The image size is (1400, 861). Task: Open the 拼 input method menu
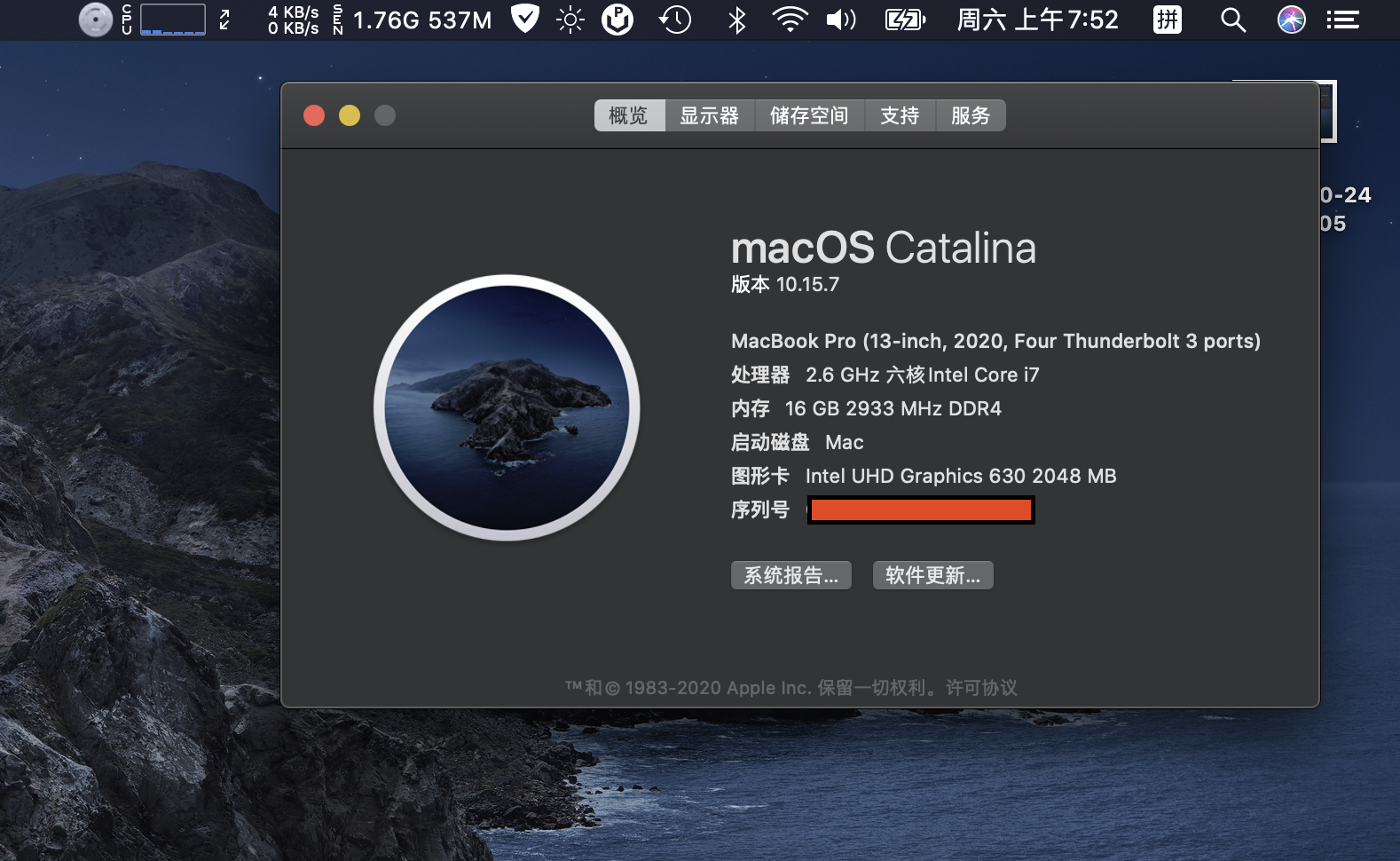[x=1168, y=19]
